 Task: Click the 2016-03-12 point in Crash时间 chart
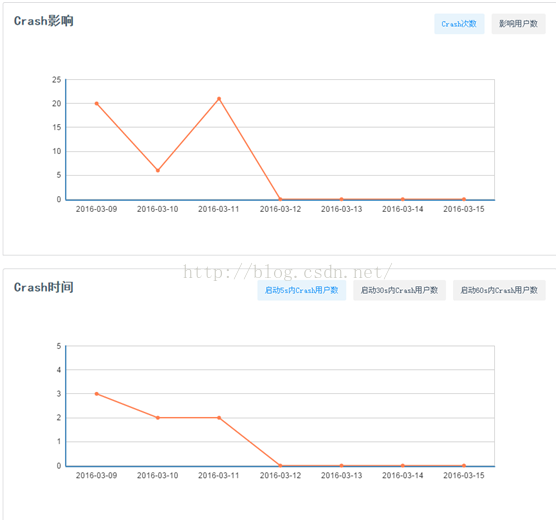pyautogui.click(x=280, y=465)
